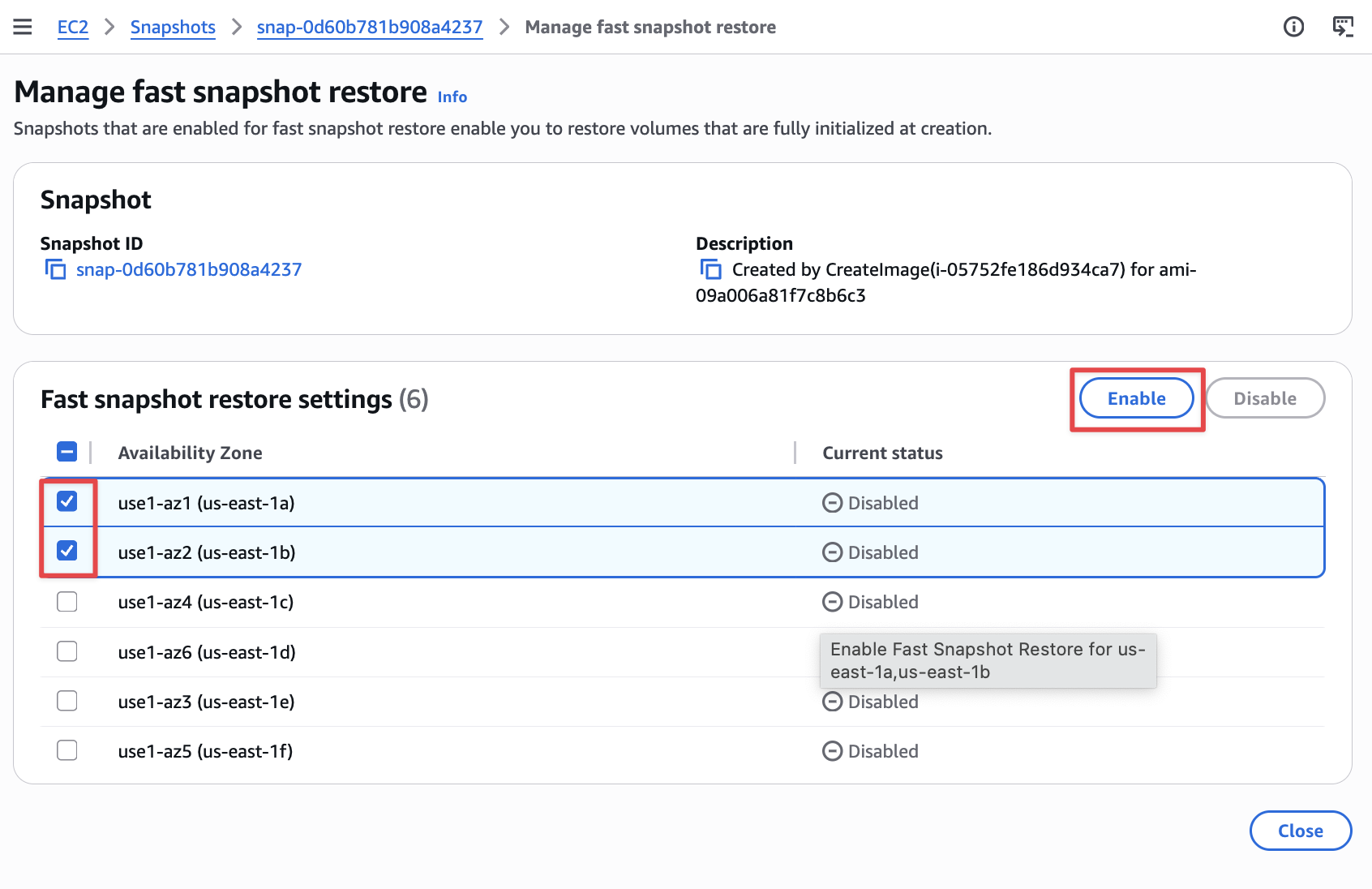This screenshot has height=889, width=1372.
Task: Click the info circle icon in header
Action: click(x=1293, y=27)
